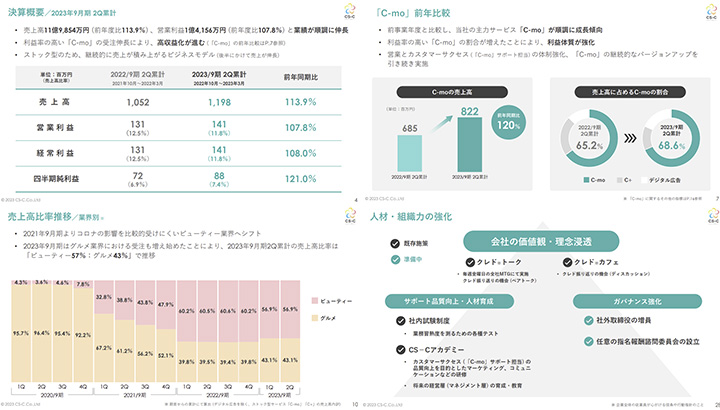Click the 96.4% bar segment label
This screenshot has height=410, width=720.
[x=41, y=333]
